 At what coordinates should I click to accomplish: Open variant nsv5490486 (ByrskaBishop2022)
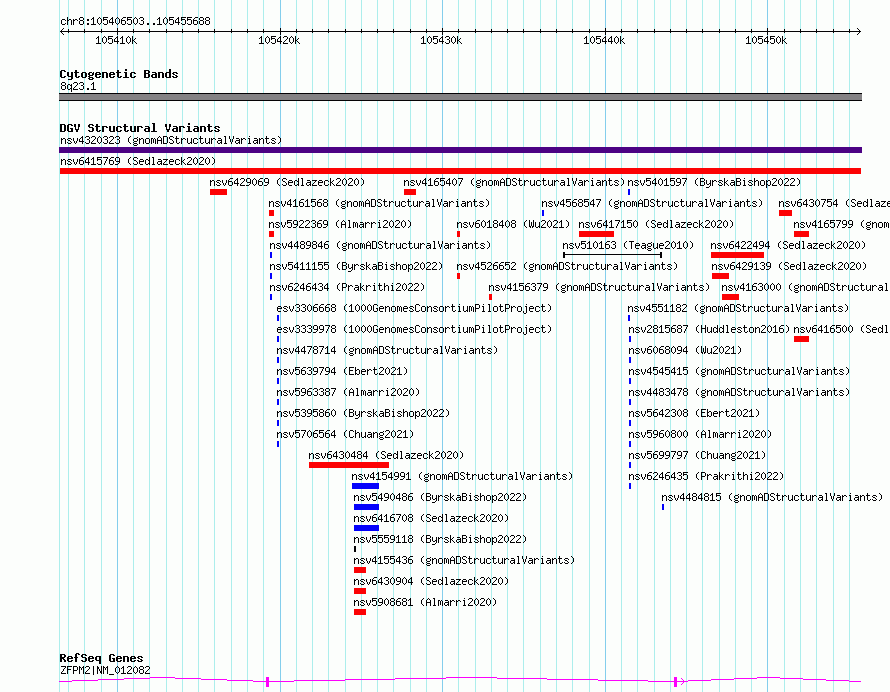(x=440, y=497)
